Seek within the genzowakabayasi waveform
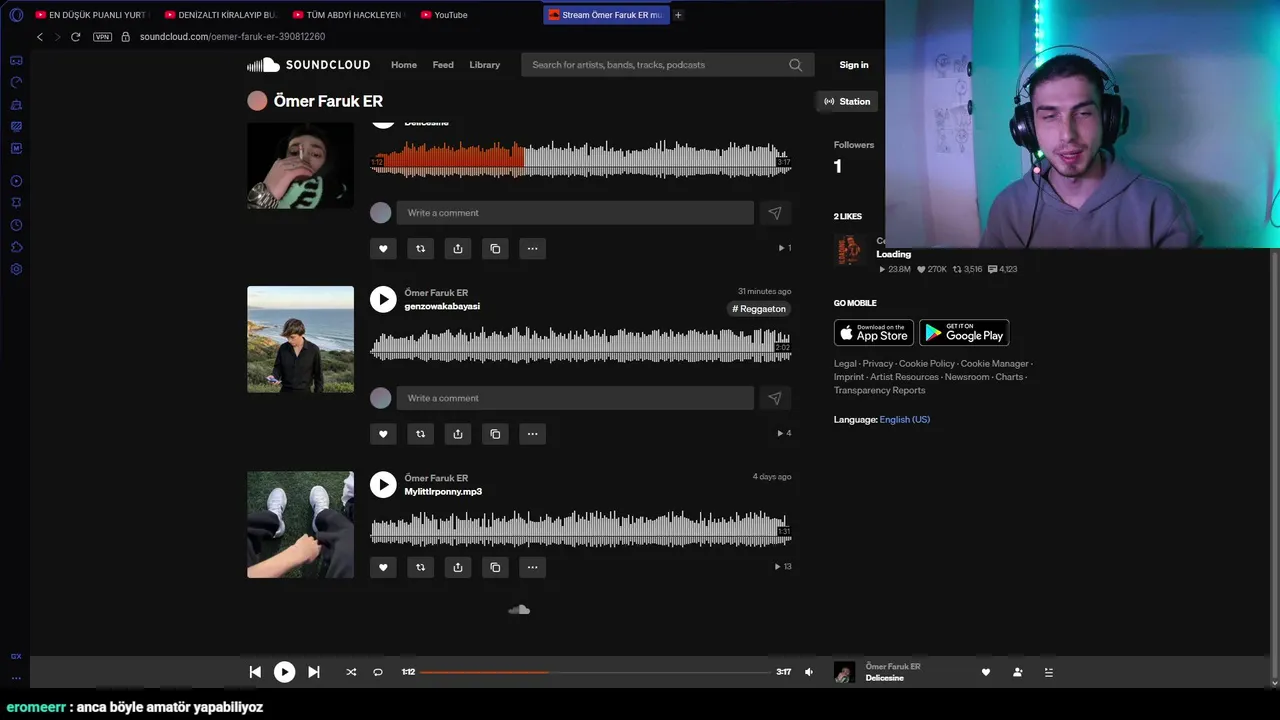The height and width of the screenshot is (720, 1280). (581, 346)
